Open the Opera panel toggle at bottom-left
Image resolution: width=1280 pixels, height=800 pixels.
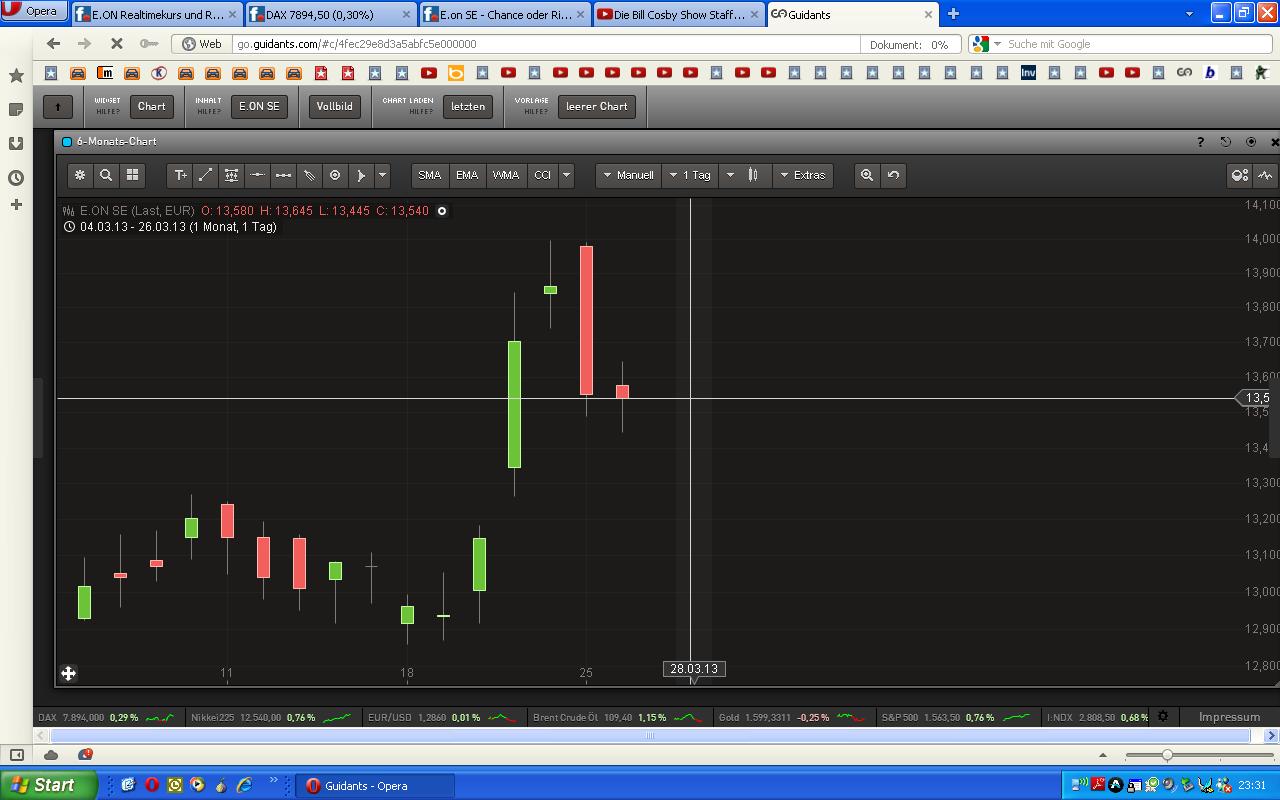pyautogui.click(x=16, y=755)
